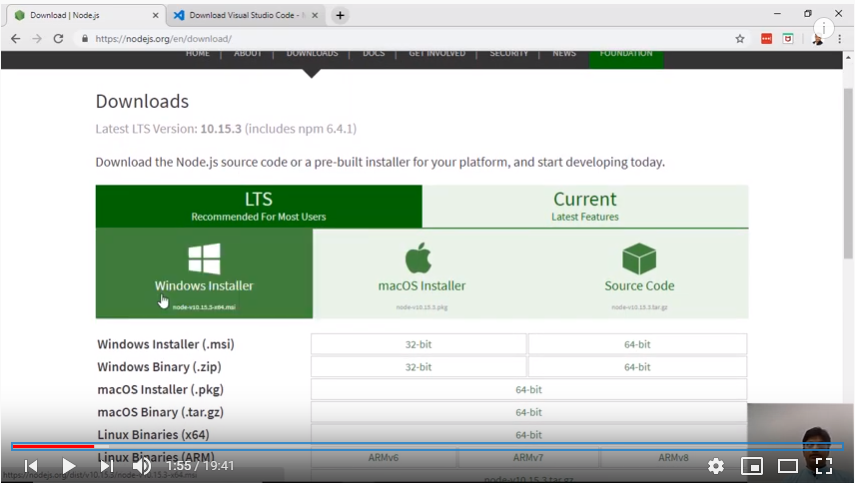
Task: Reload the browser page
Action: pos(59,39)
